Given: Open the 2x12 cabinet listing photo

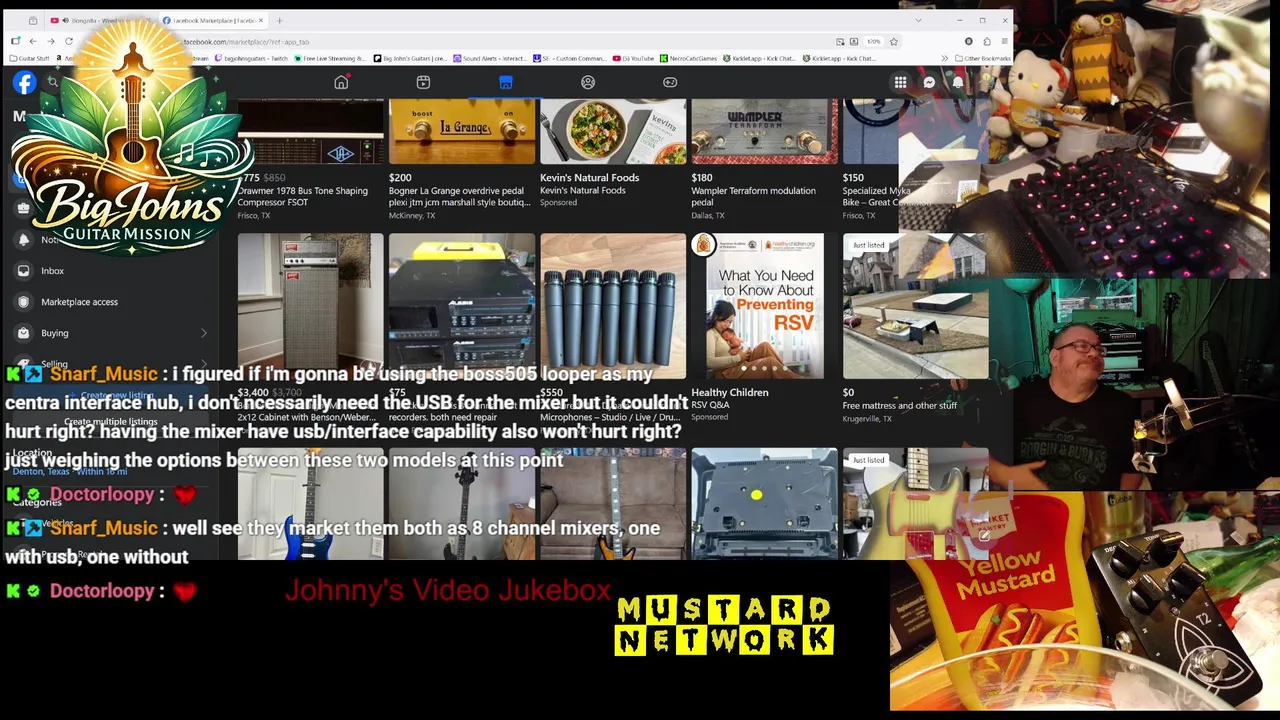Looking at the screenshot, I should [x=310, y=306].
